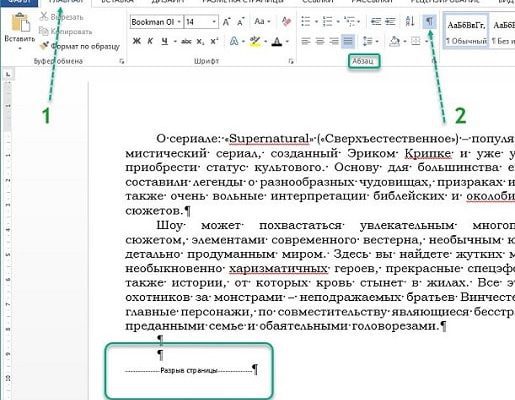Align text left
Screen dimensions: 515x400
(306, 41)
